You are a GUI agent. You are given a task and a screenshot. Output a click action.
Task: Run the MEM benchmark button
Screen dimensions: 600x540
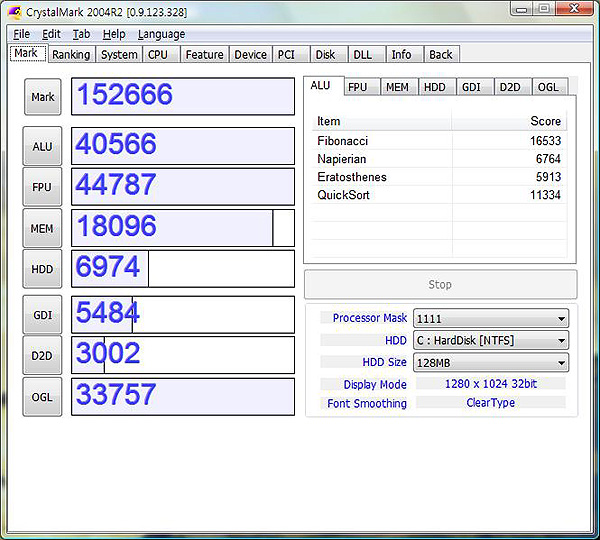tap(42, 228)
